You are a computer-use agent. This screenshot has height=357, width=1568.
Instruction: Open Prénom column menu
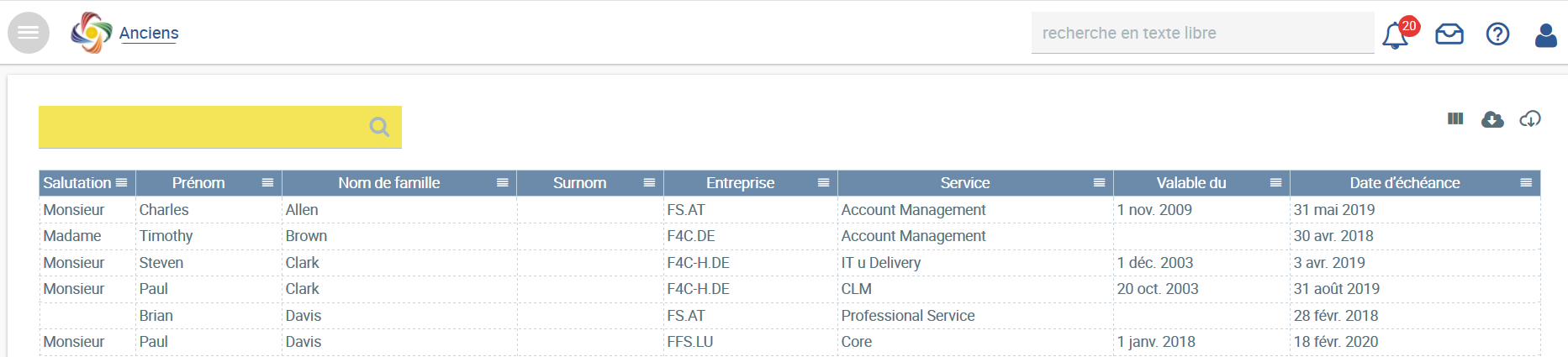267,182
